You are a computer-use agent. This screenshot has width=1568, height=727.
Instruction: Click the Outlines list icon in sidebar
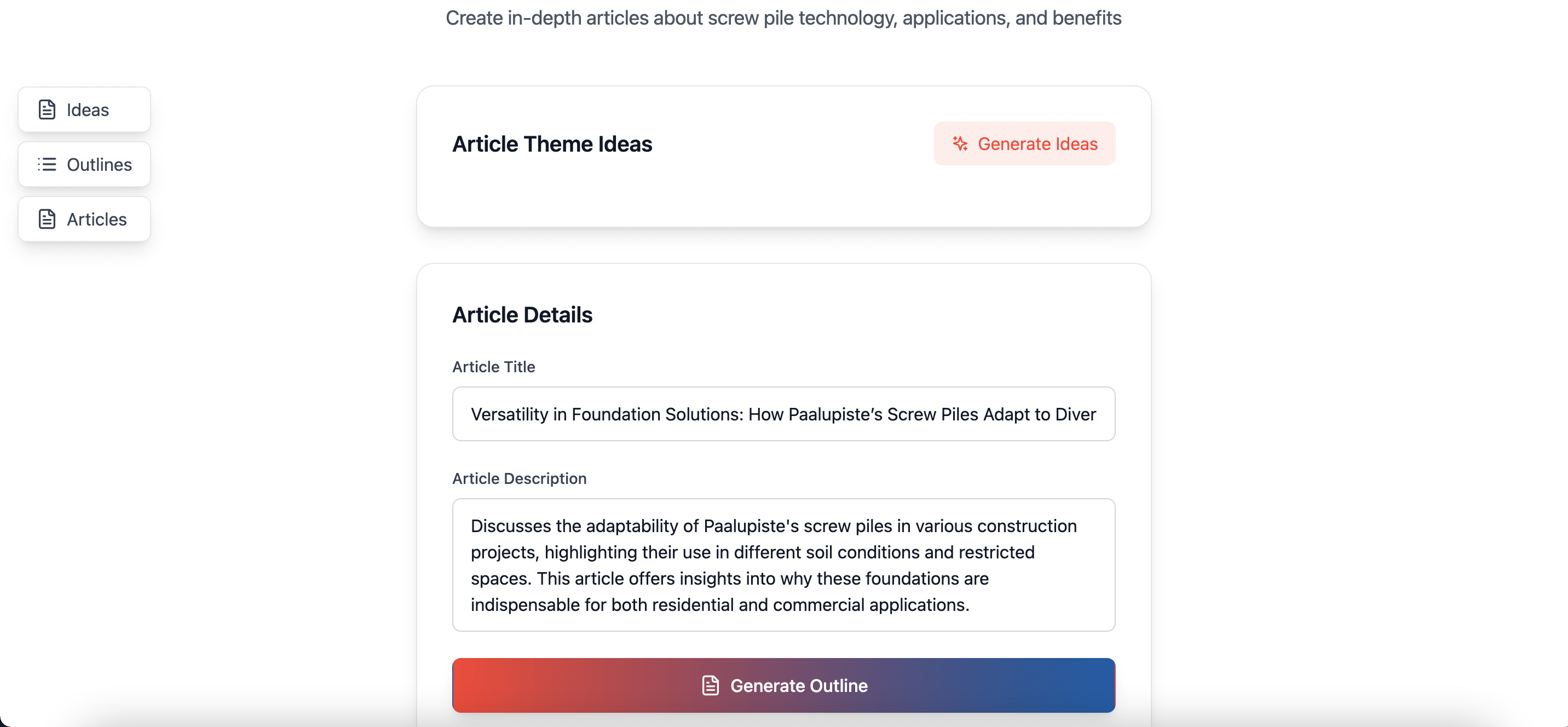(x=47, y=164)
